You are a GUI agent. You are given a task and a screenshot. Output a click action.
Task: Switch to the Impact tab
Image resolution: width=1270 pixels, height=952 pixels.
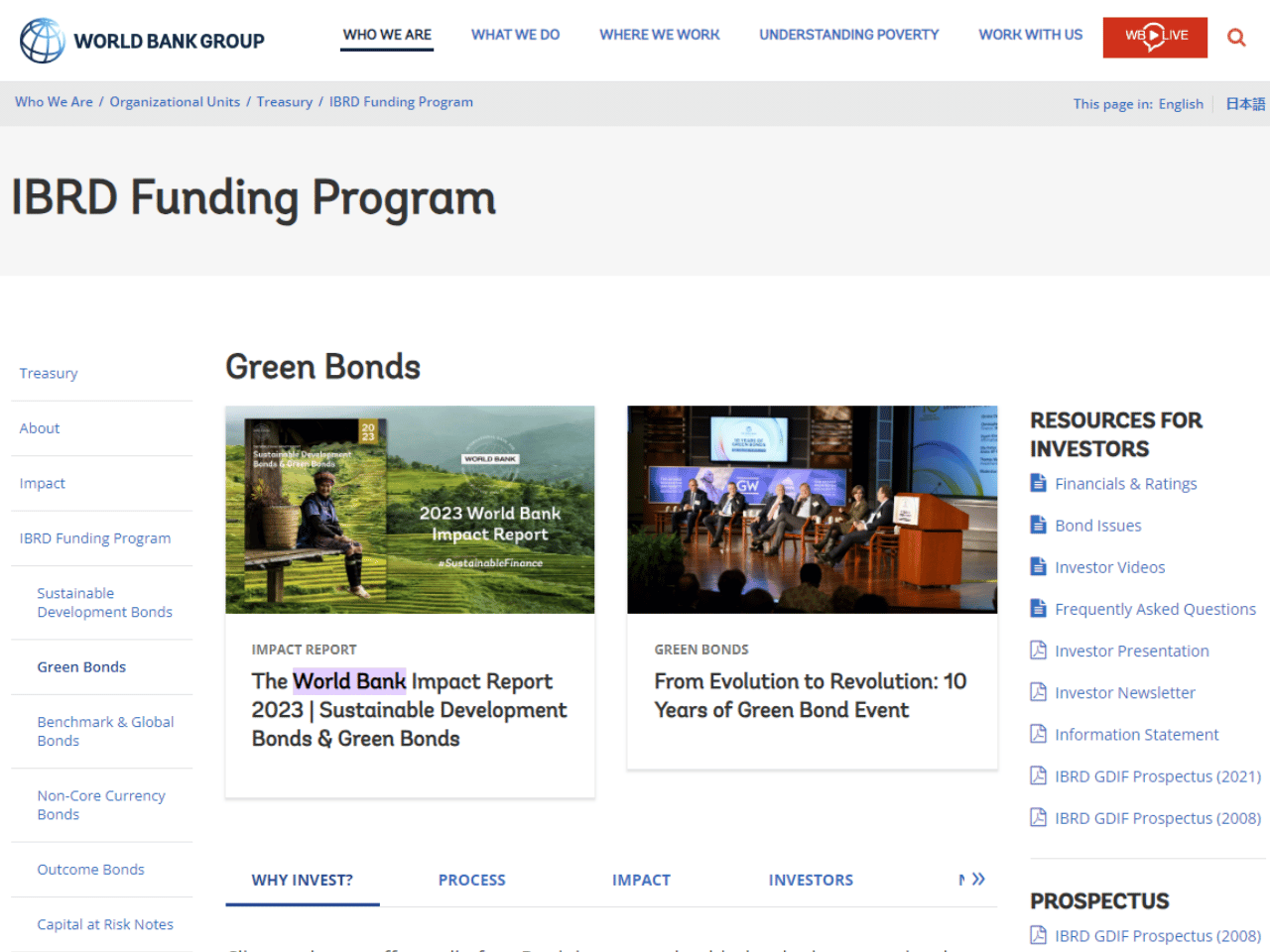[x=641, y=880]
